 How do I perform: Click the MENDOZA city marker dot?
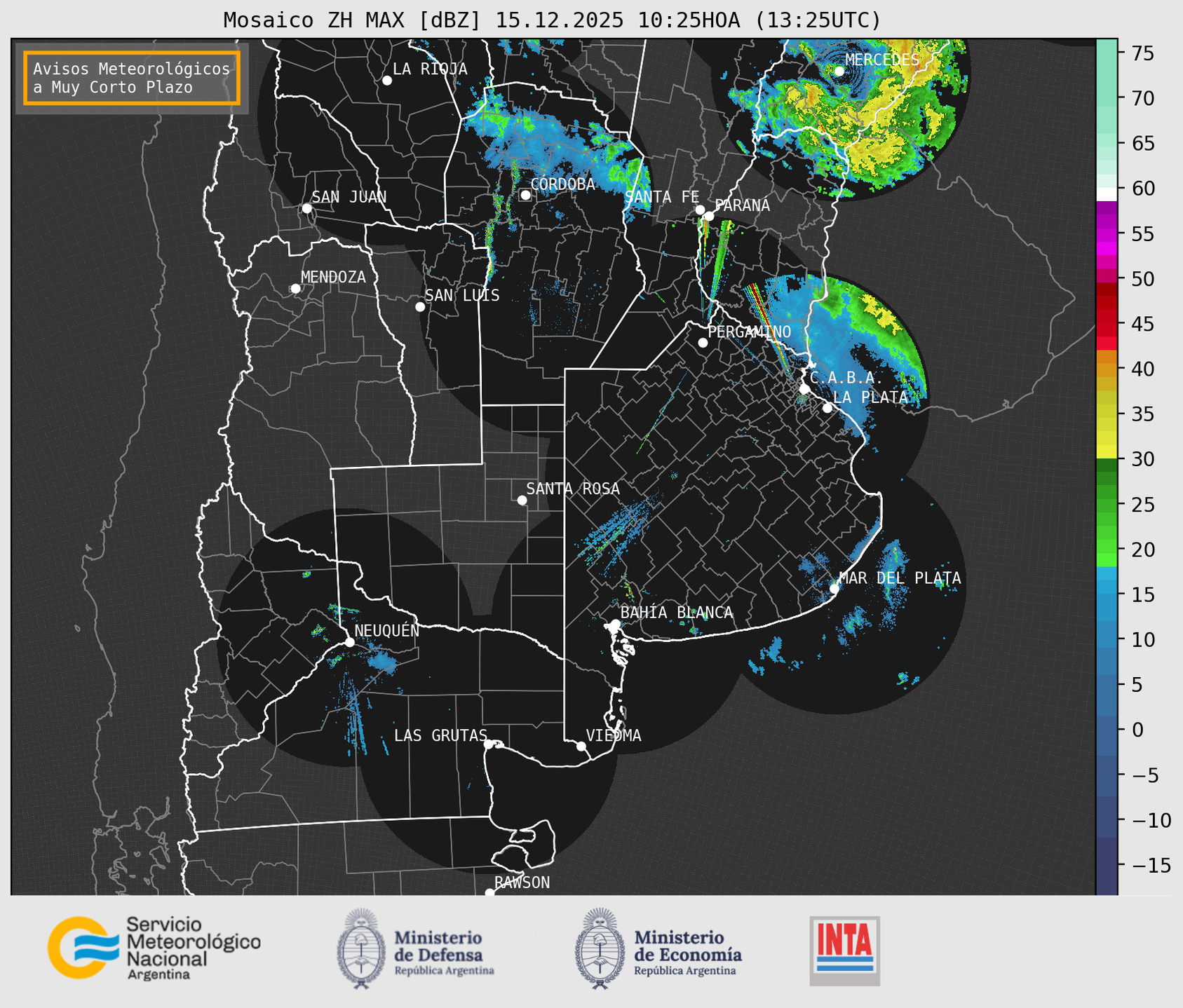pos(296,289)
